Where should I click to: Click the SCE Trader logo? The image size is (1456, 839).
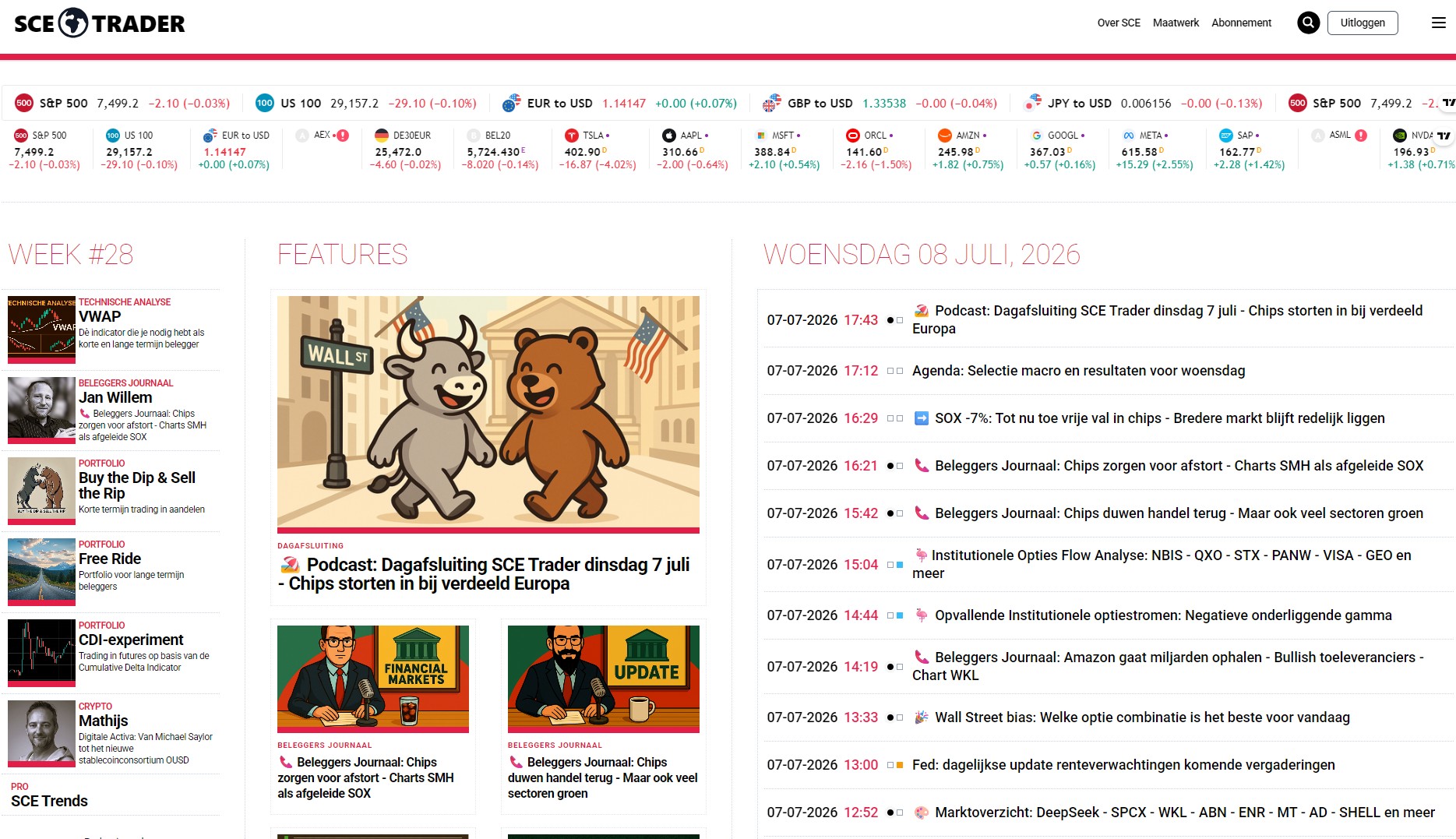(100, 23)
